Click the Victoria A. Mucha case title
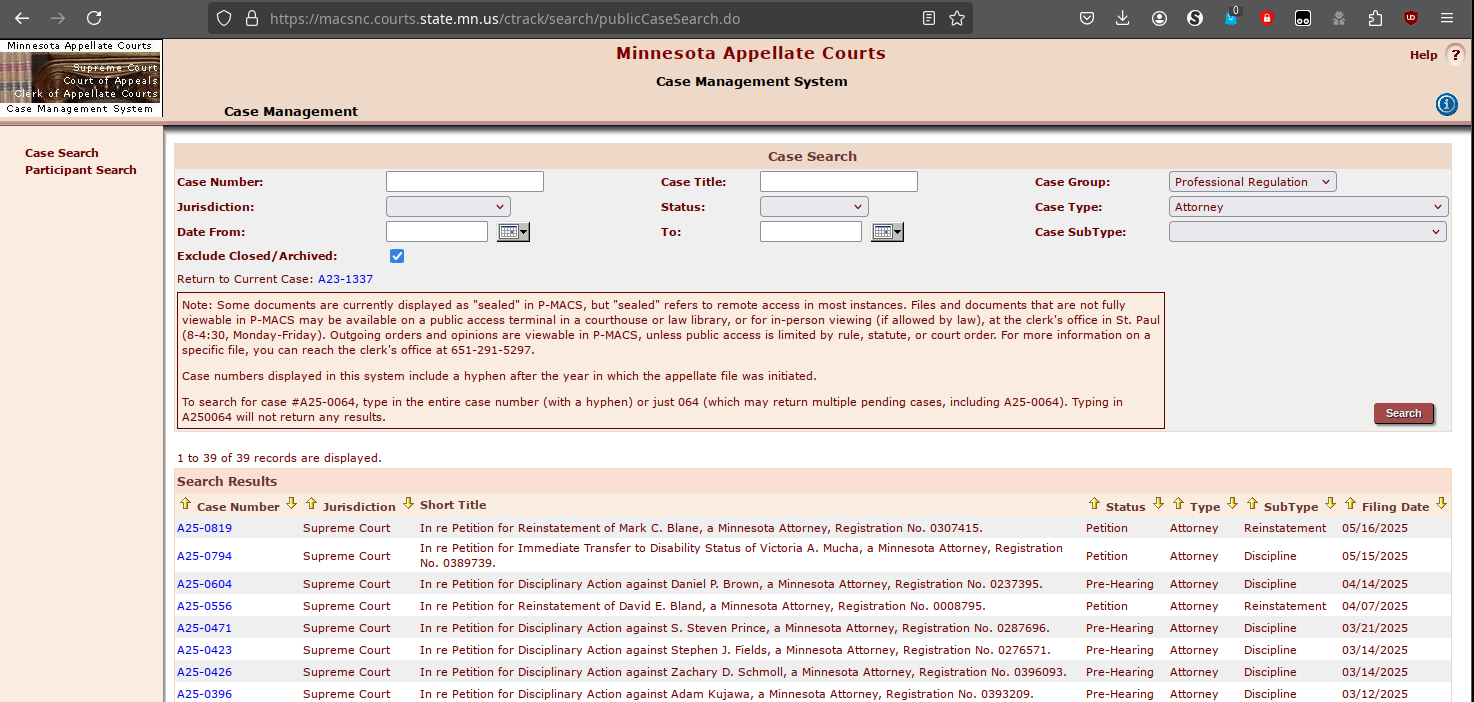The image size is (1474, 702). (x=741, y=556)
